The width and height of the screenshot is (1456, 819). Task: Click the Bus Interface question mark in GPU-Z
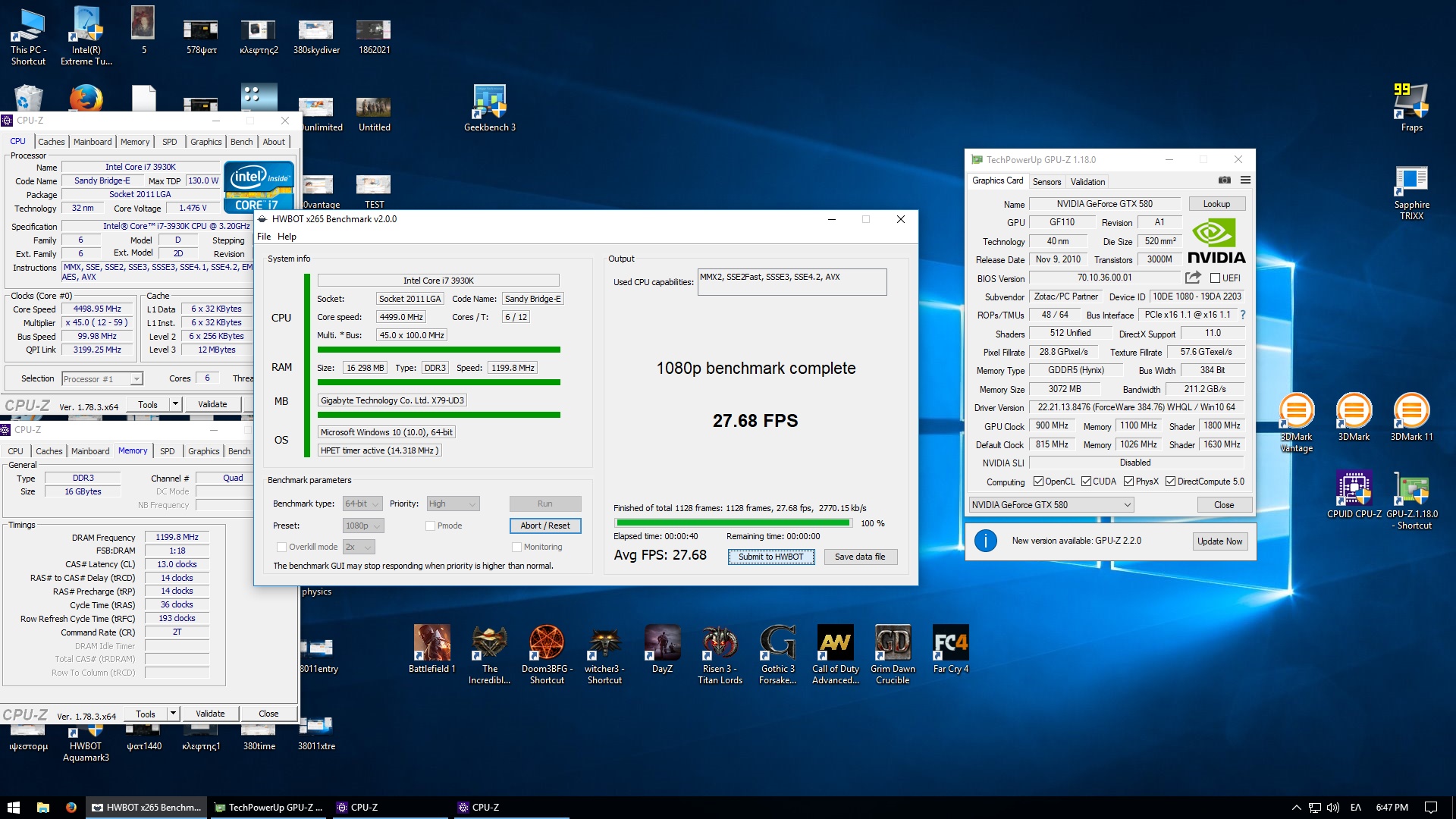tap(1242, 315)
